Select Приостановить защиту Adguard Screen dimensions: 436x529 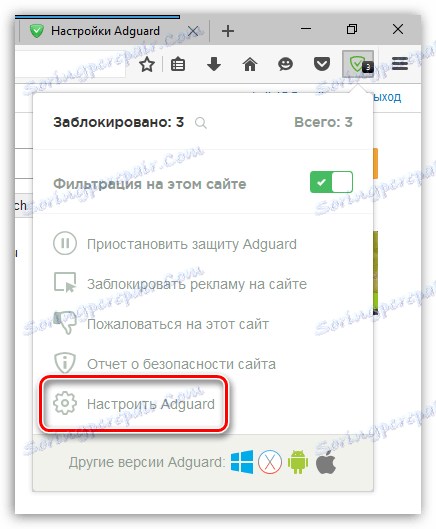[x=175, y=244]
